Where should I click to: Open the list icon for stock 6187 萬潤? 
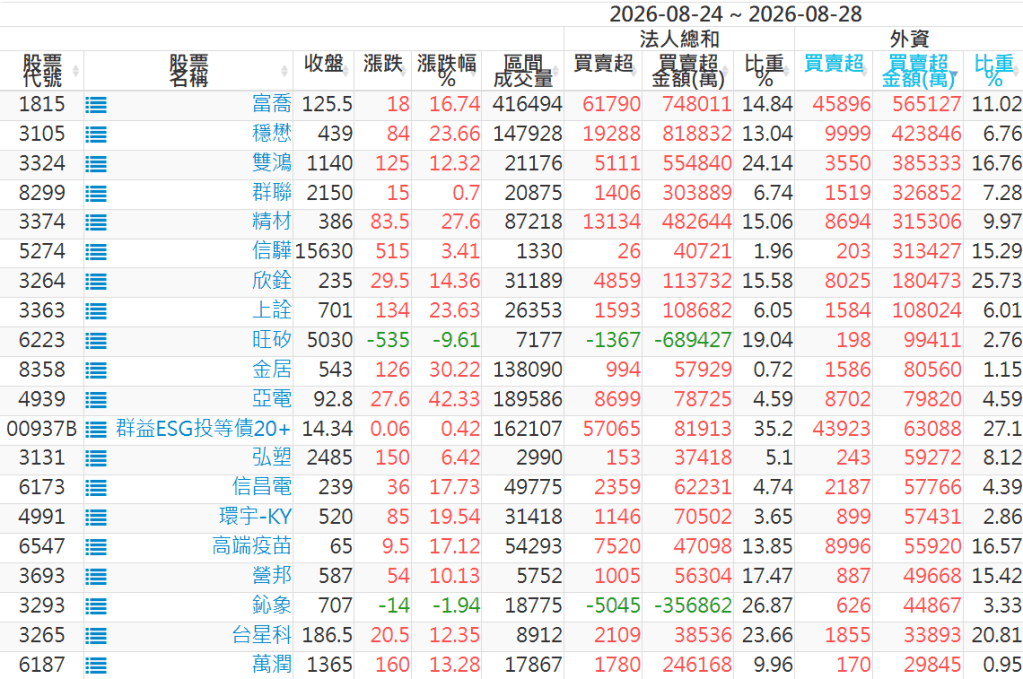[96, 665]
